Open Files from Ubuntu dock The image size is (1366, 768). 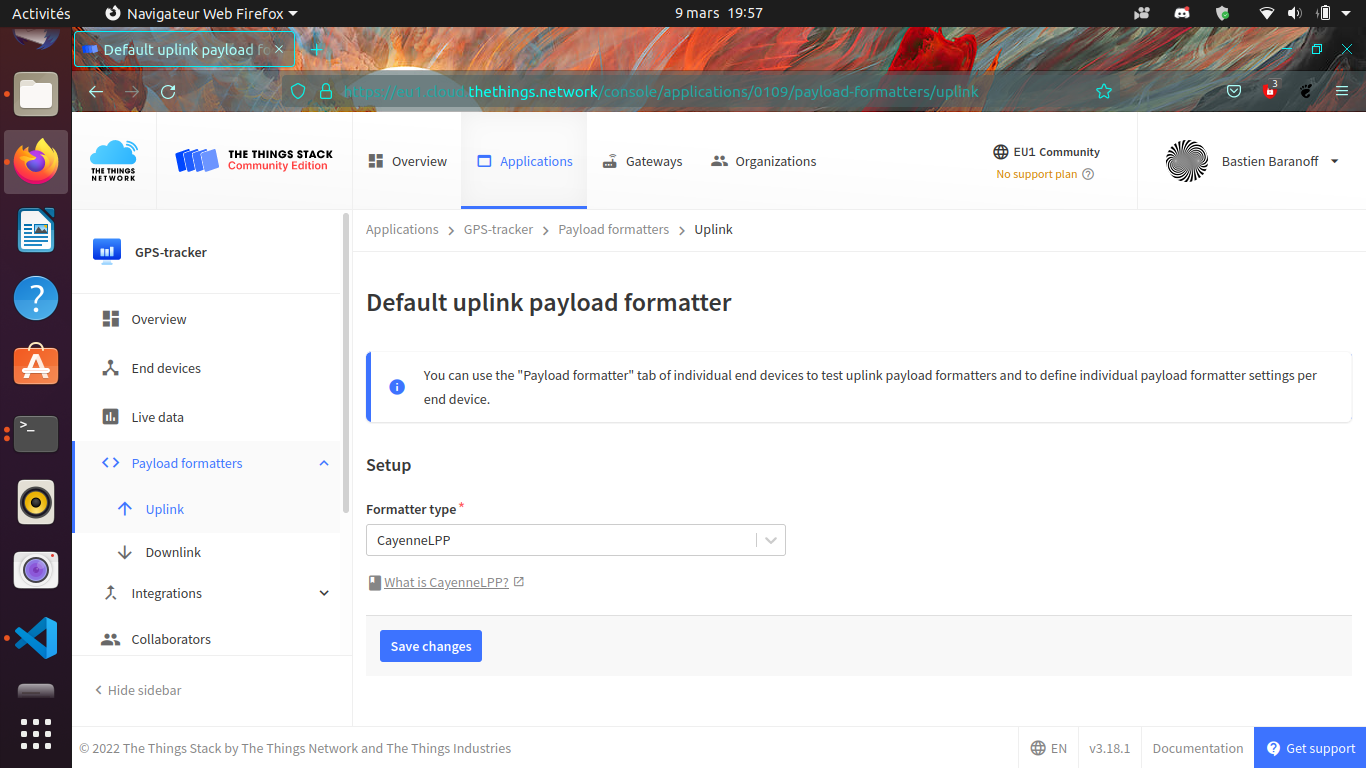coord(36,94)
